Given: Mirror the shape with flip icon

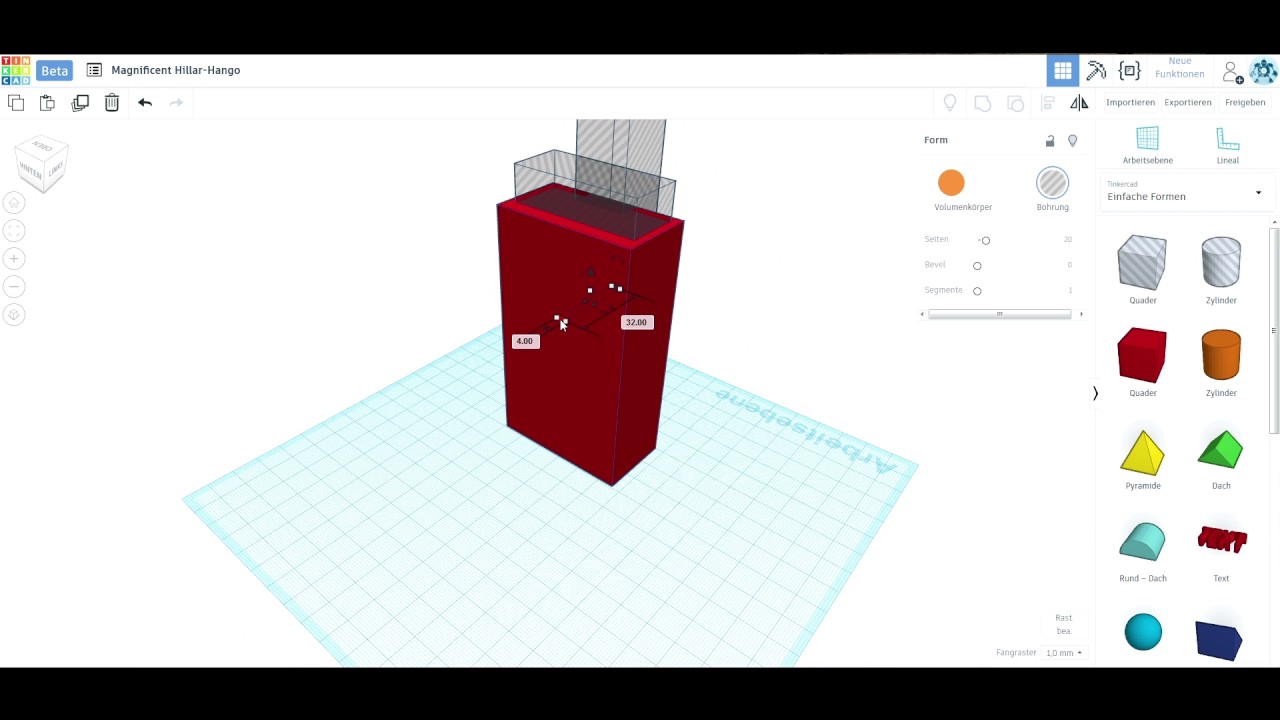Looking at the screenshot, I should (x=1079, y=102).
